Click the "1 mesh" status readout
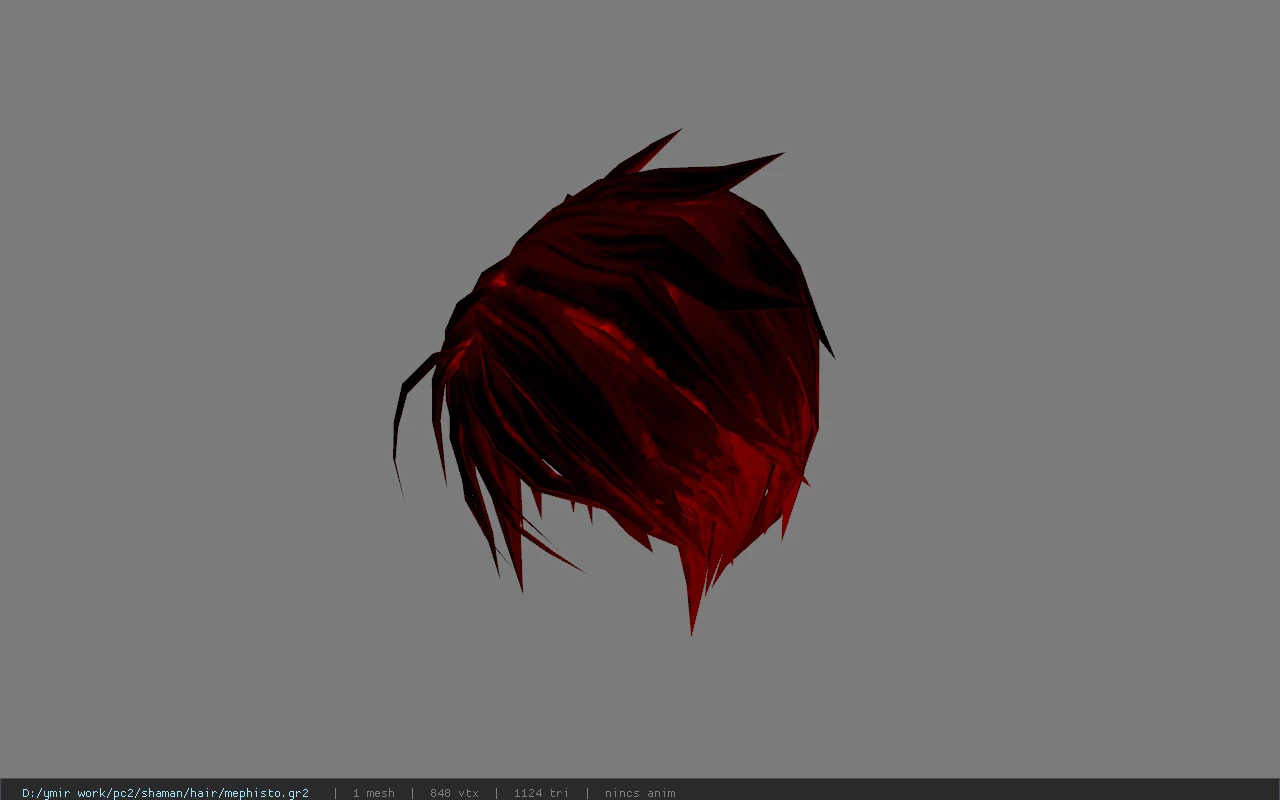 373,793
